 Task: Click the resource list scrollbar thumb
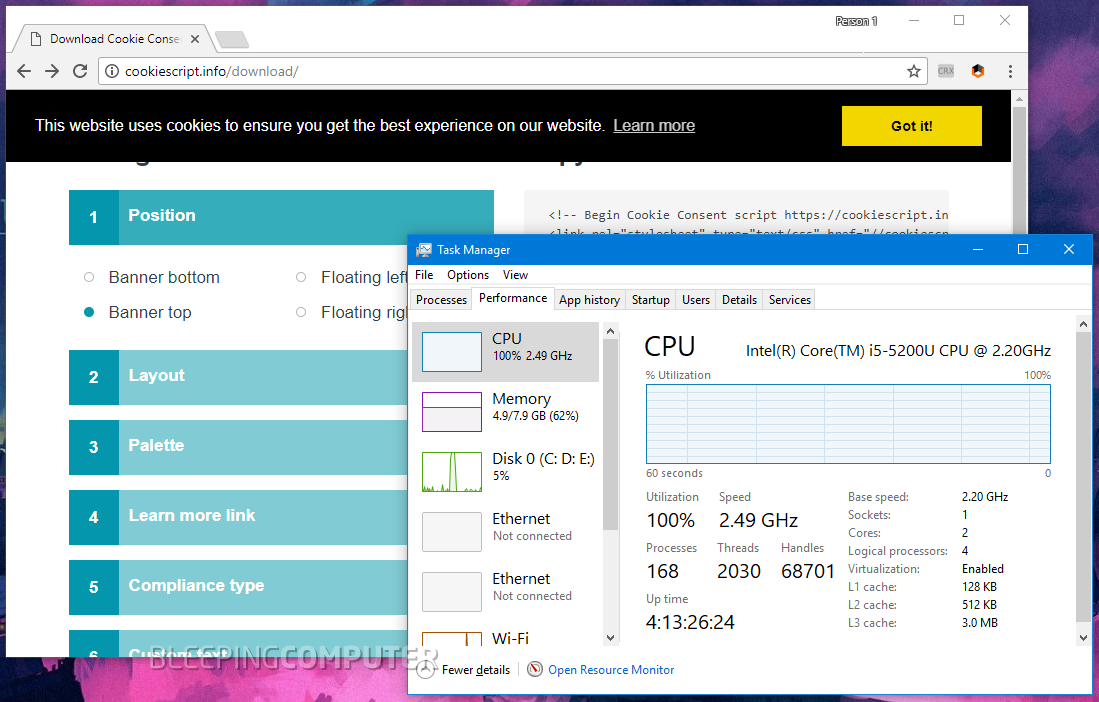click(x=610, y=434)
